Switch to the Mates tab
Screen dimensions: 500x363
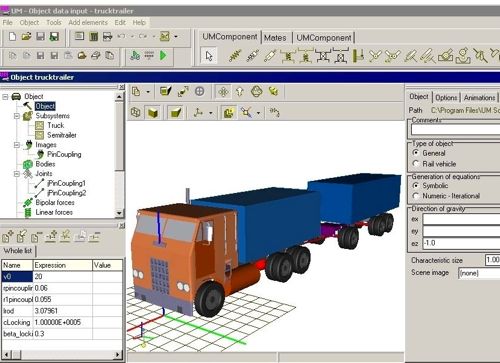click(x=275, y=38)
